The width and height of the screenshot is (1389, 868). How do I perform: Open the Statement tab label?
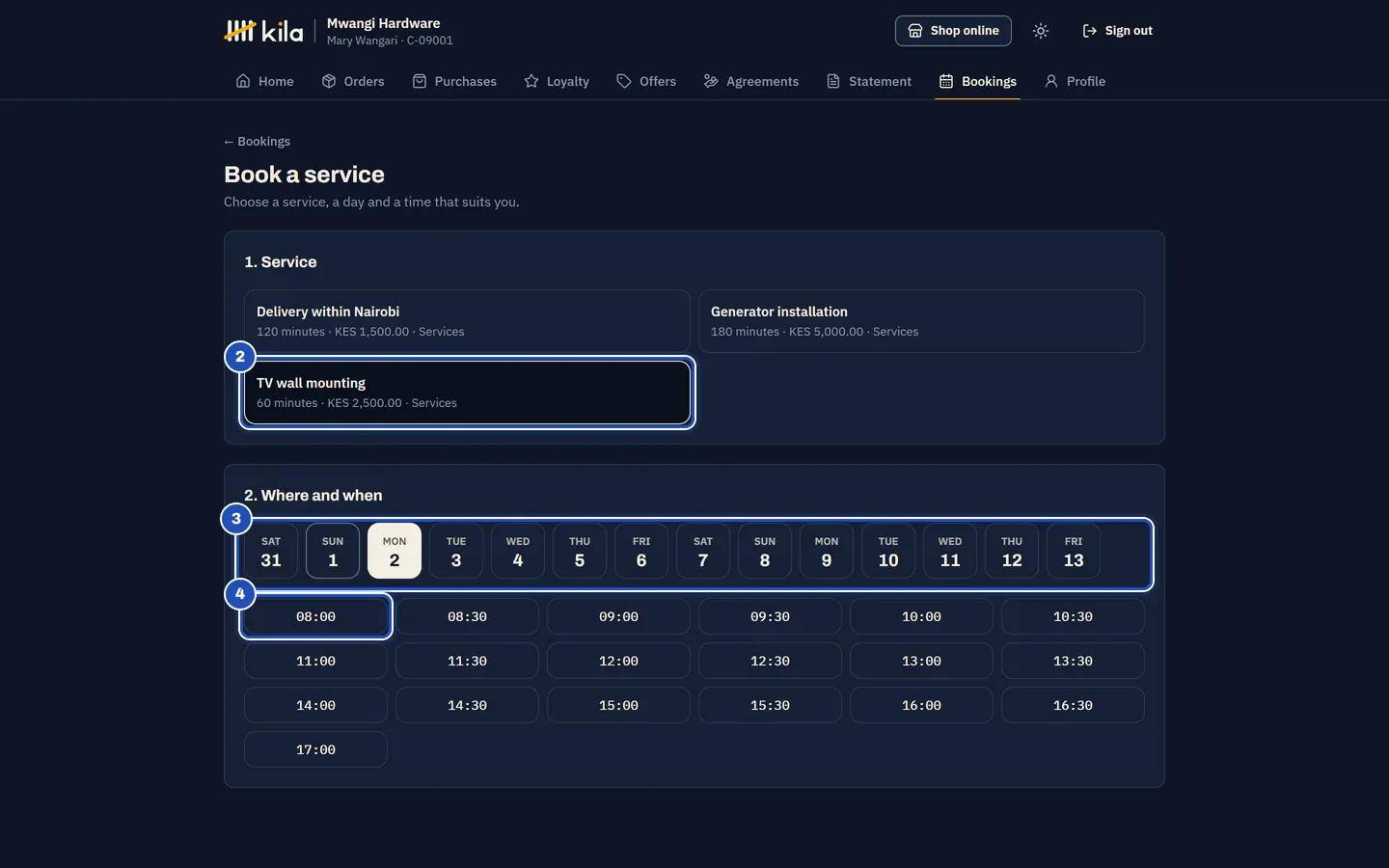point(880,81)
